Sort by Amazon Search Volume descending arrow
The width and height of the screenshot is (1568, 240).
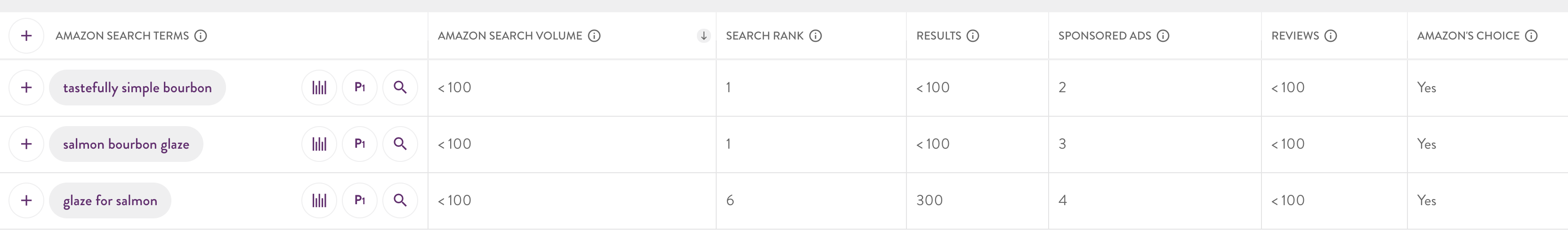point(703,36)
